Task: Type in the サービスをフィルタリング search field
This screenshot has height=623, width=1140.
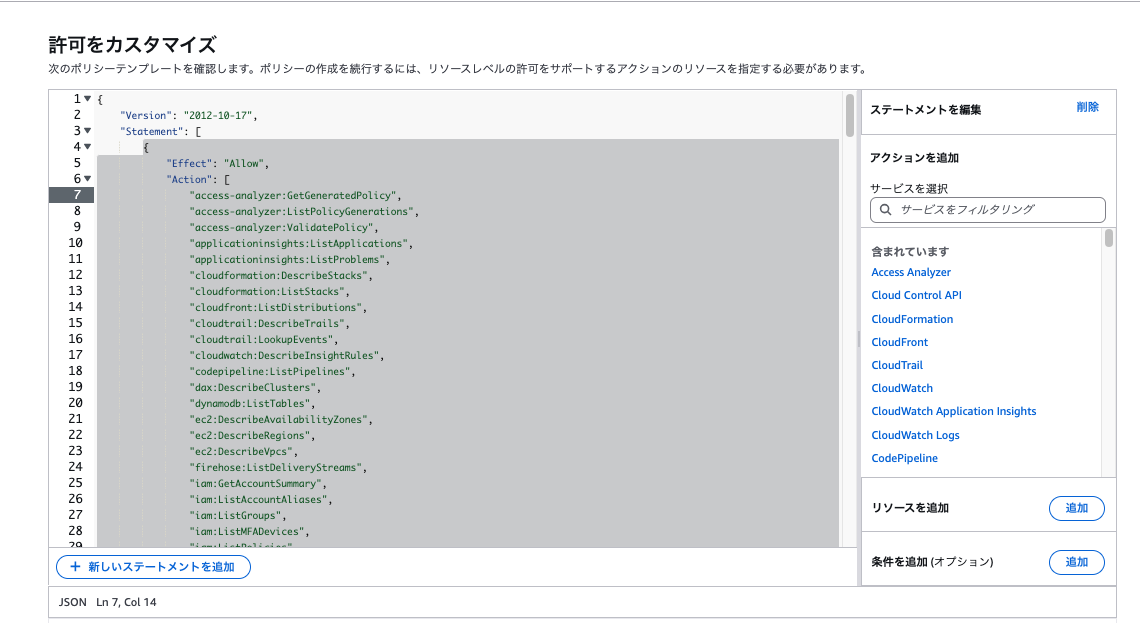Action: click(x=995, y=210)
